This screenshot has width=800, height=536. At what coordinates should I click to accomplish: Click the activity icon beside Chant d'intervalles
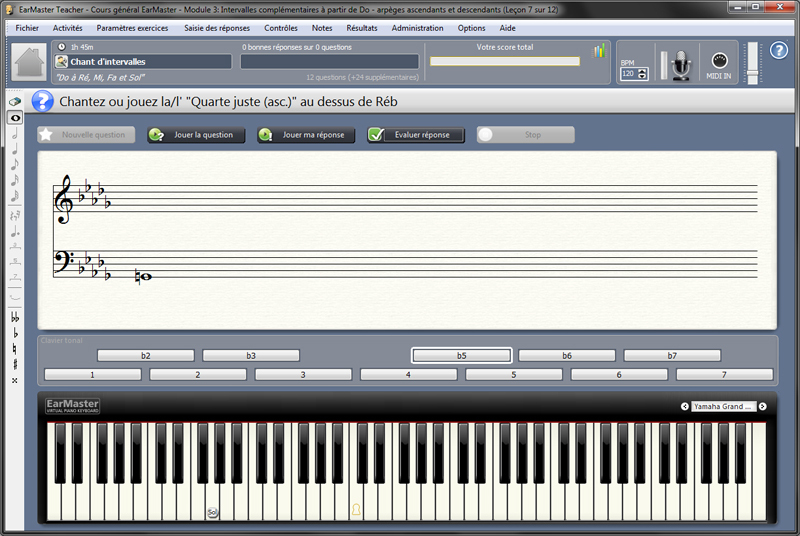point(61,62)
